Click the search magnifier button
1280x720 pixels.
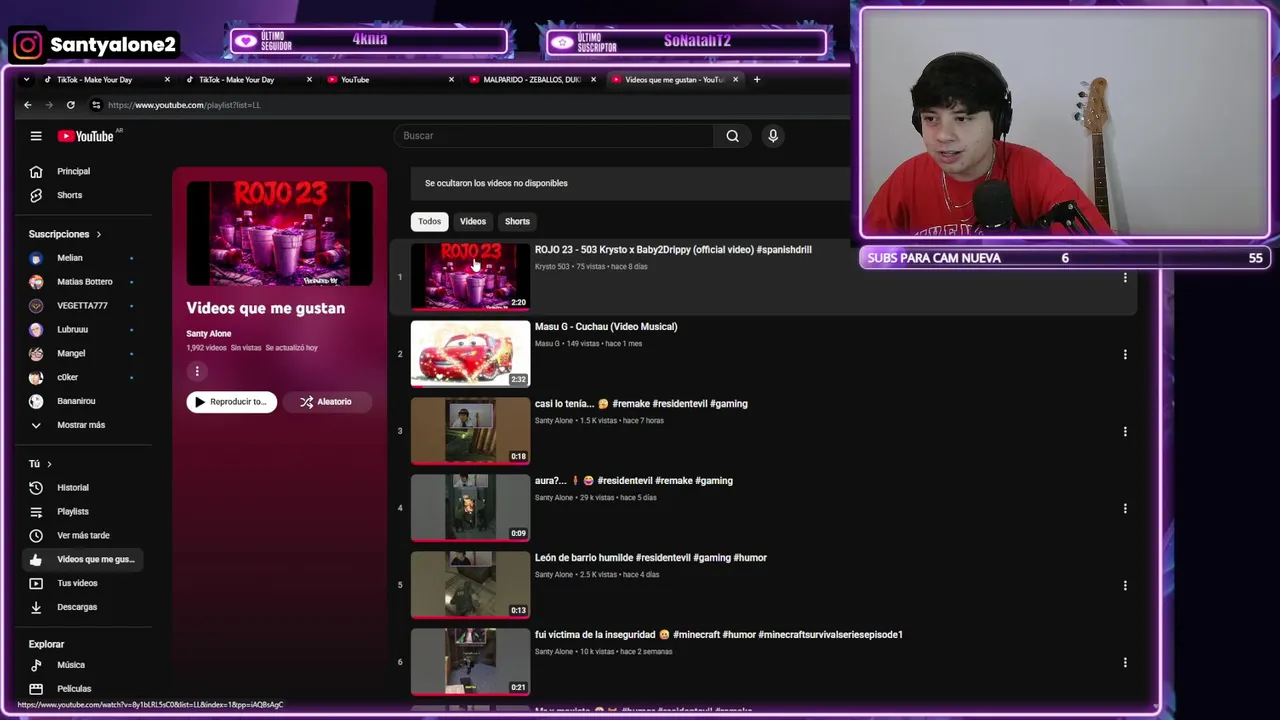tap(733, 136)
